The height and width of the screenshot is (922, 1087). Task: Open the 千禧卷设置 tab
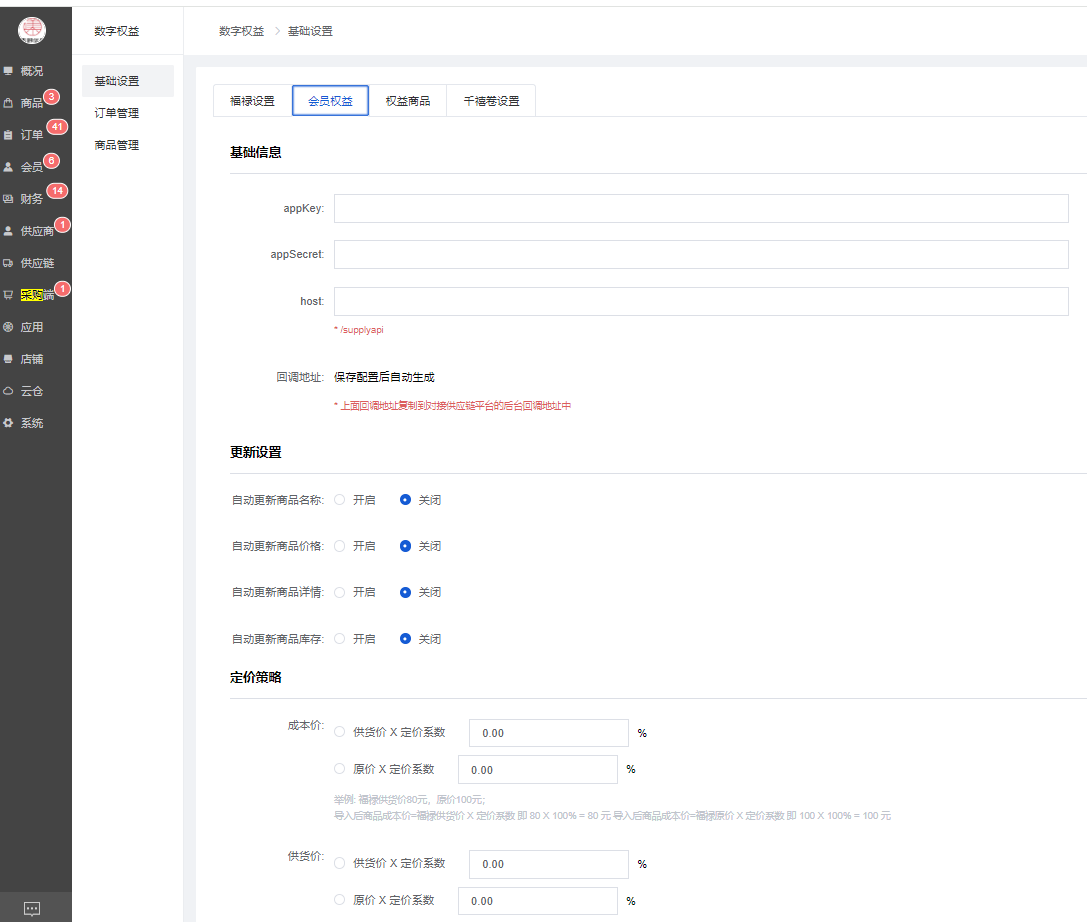[491, 101]
